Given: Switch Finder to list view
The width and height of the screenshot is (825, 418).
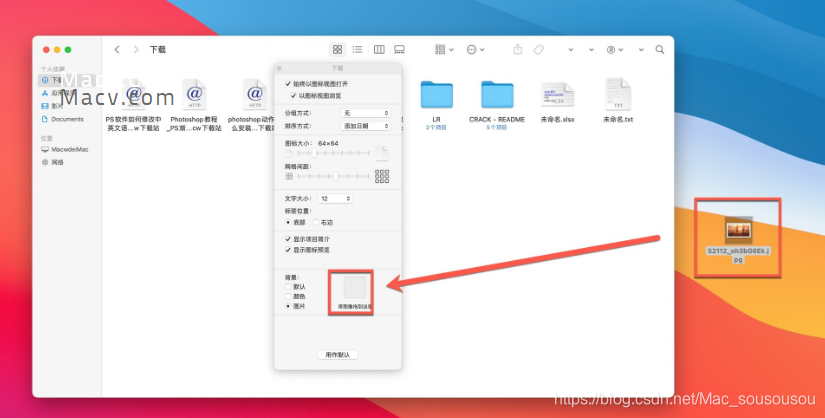Looking at the screenshot, I should 357,49.
